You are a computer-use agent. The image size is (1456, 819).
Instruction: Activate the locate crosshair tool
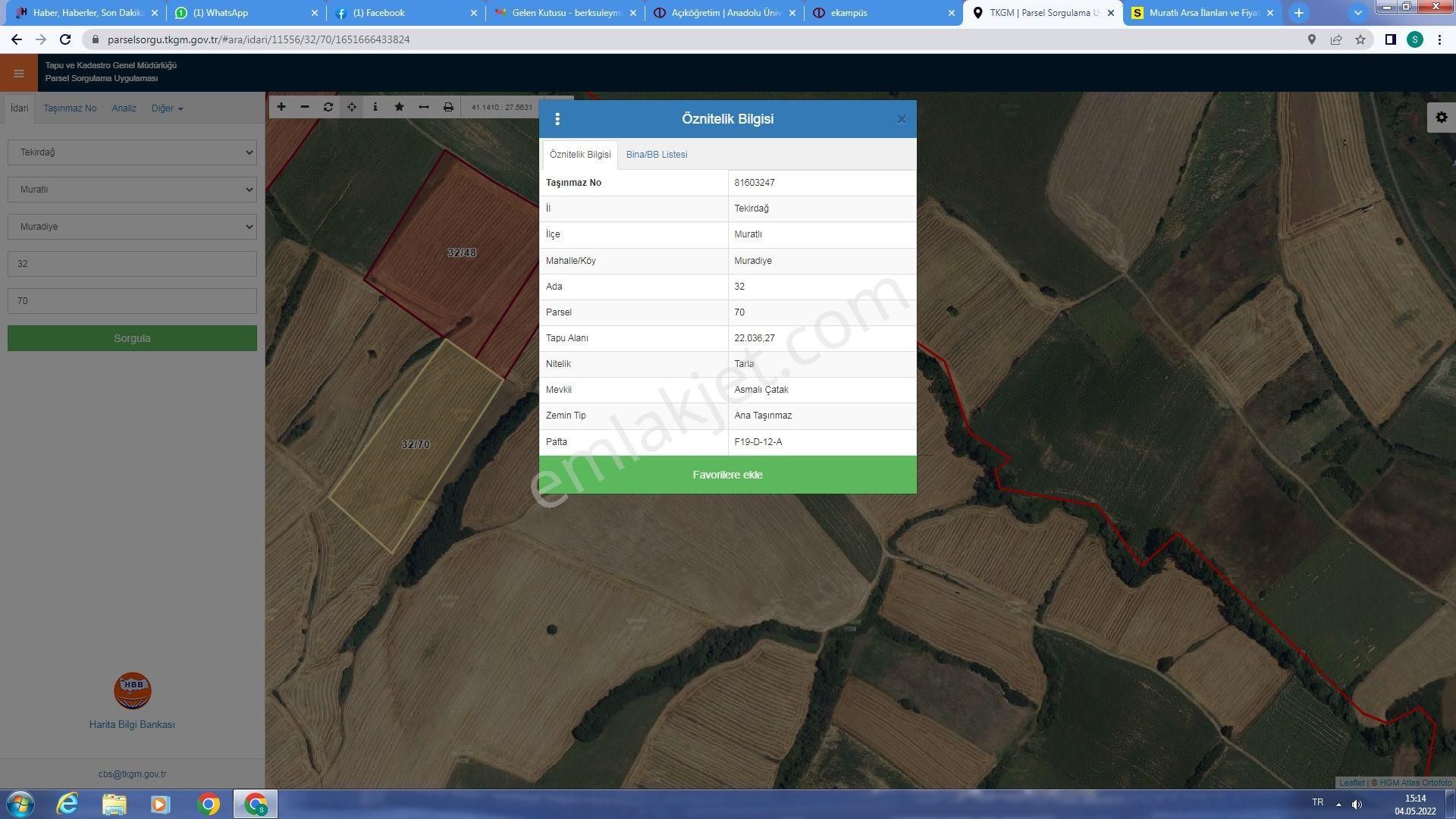point(352,107)
